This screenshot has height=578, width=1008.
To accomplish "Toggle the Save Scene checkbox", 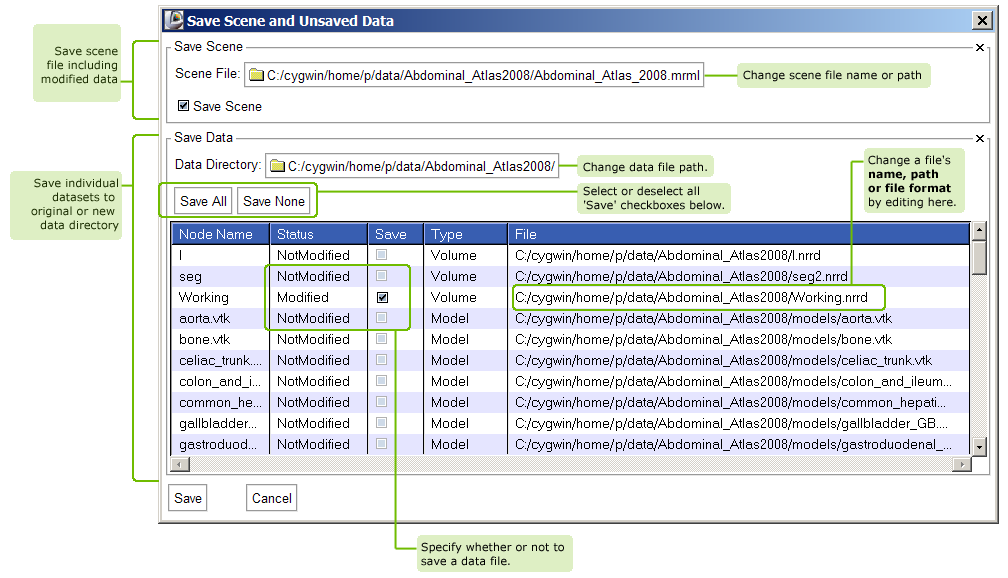I will pos(183,106).
